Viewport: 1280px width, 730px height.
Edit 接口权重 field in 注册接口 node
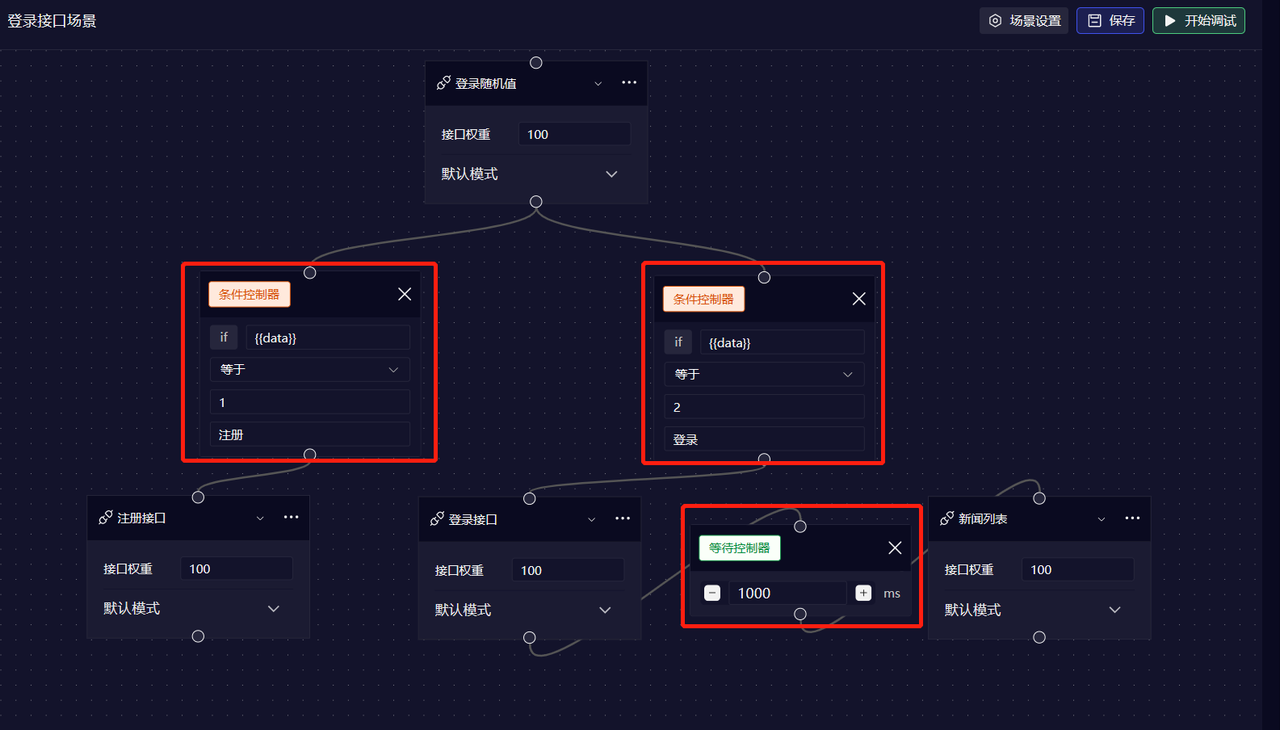coord(237,569)
